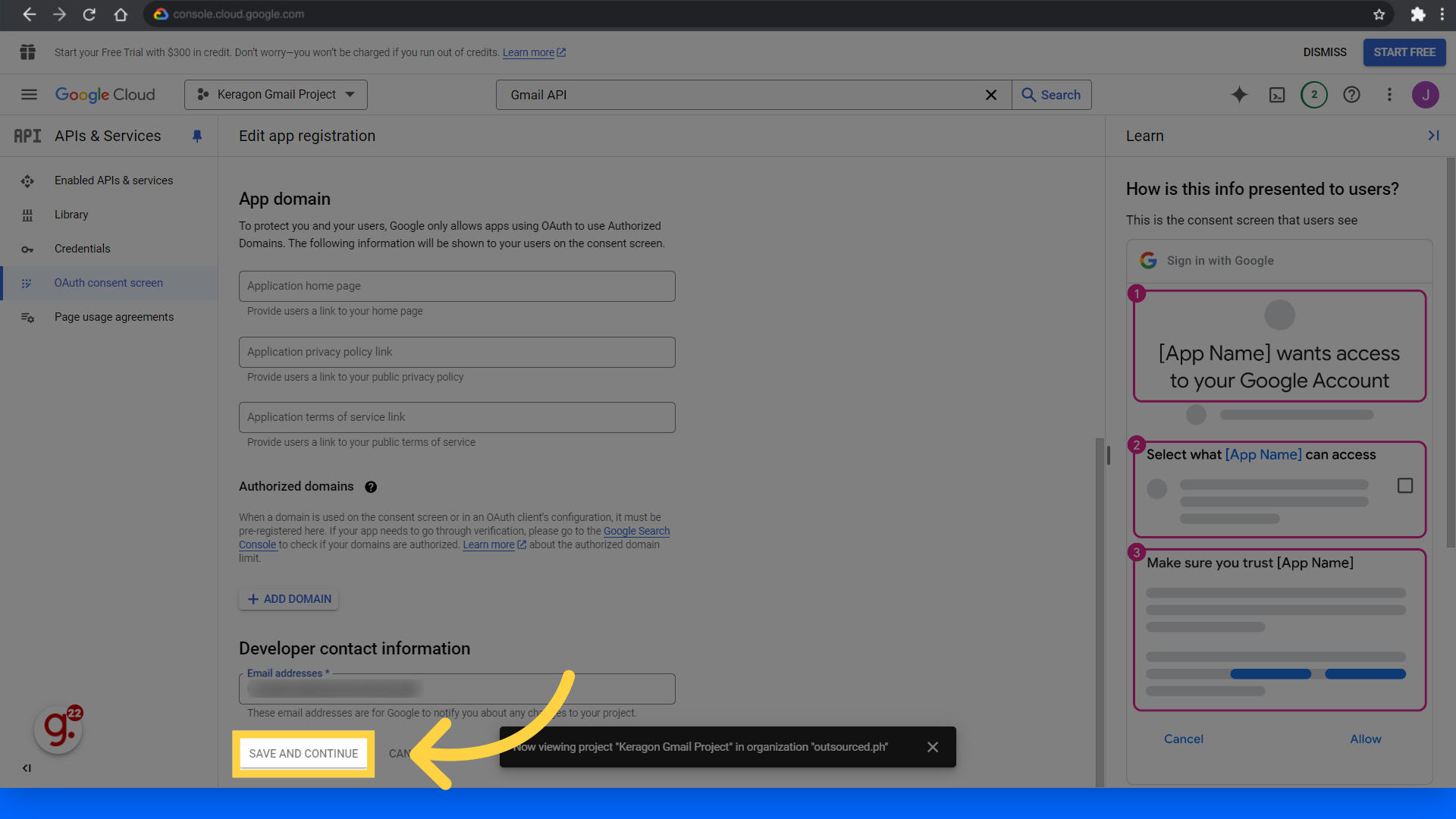
Task: Click ADD DOMAIN button
Action: pos(289,599)
